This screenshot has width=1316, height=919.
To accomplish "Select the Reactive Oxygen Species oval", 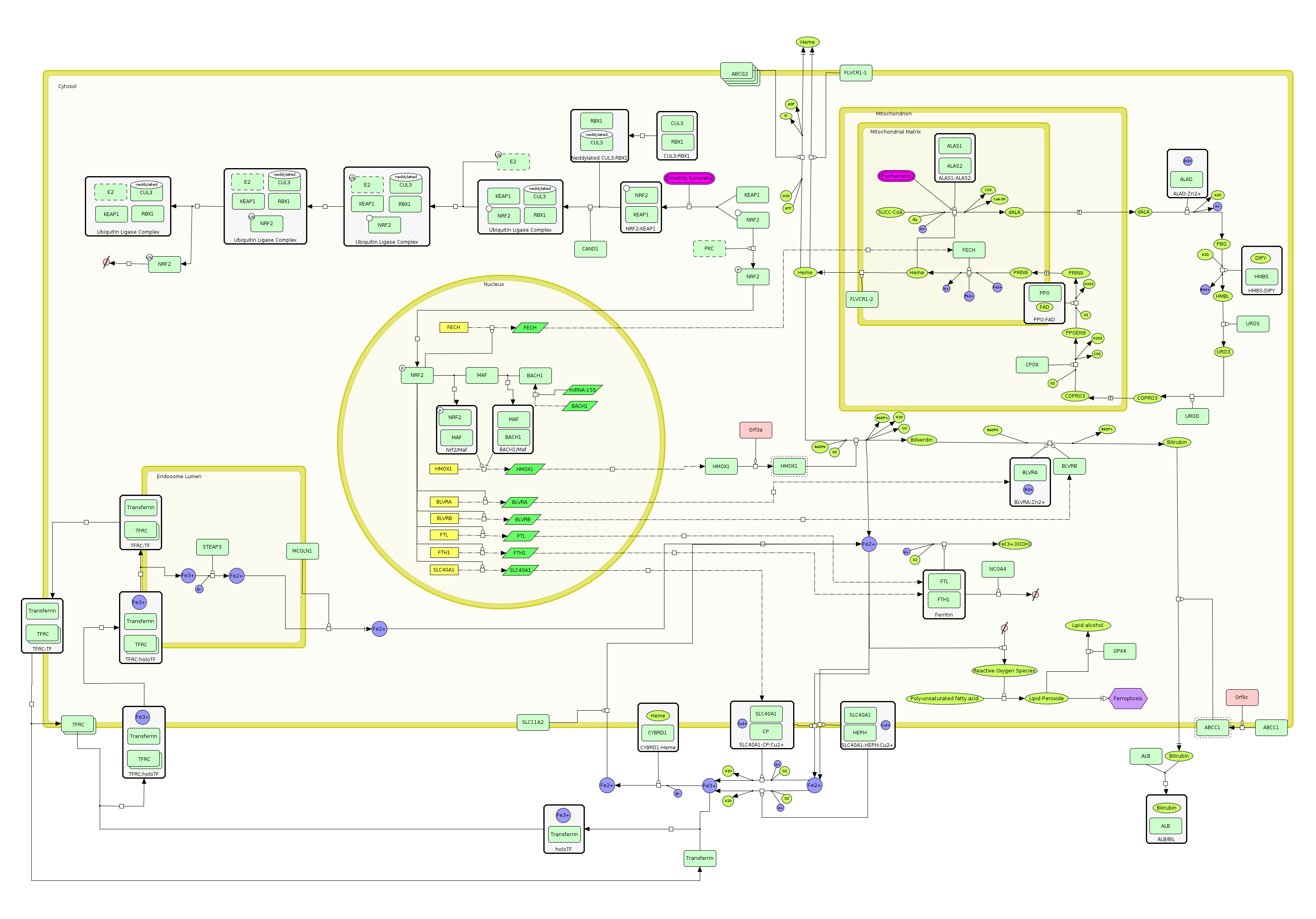I will point(1004,671).
